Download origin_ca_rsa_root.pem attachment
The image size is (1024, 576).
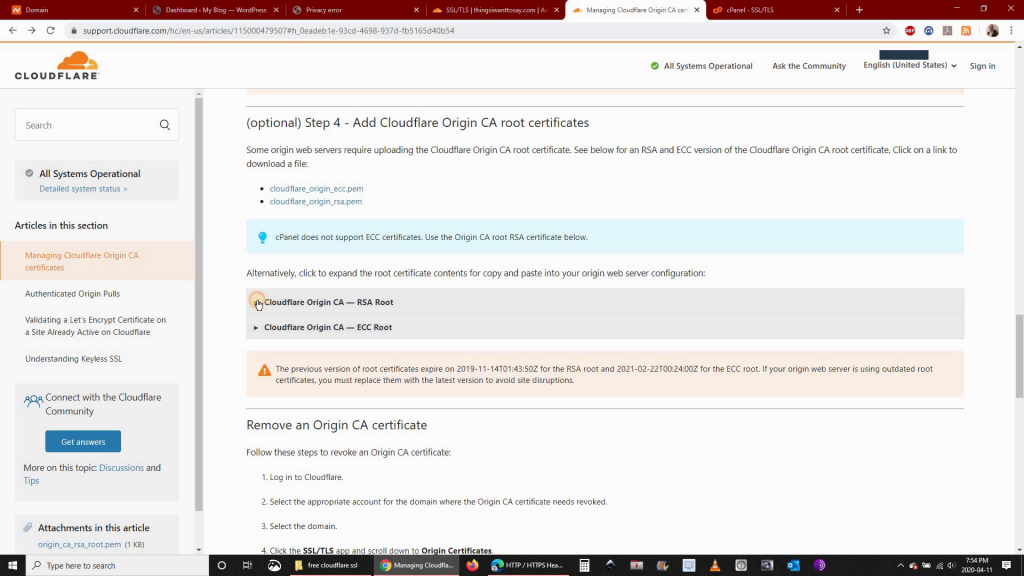(79, 544)
